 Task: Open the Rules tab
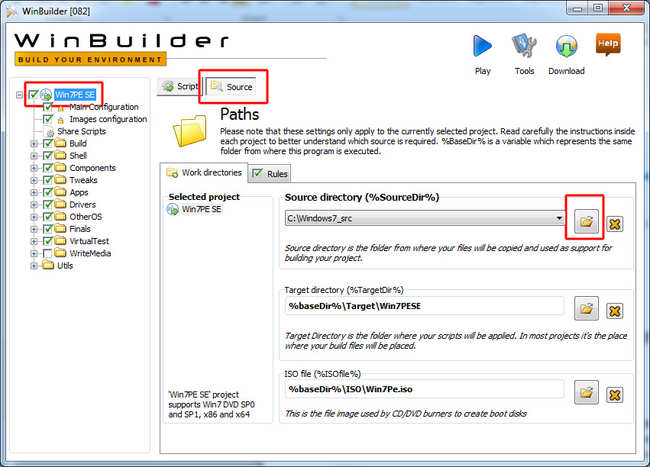click(x=269, y=174)
